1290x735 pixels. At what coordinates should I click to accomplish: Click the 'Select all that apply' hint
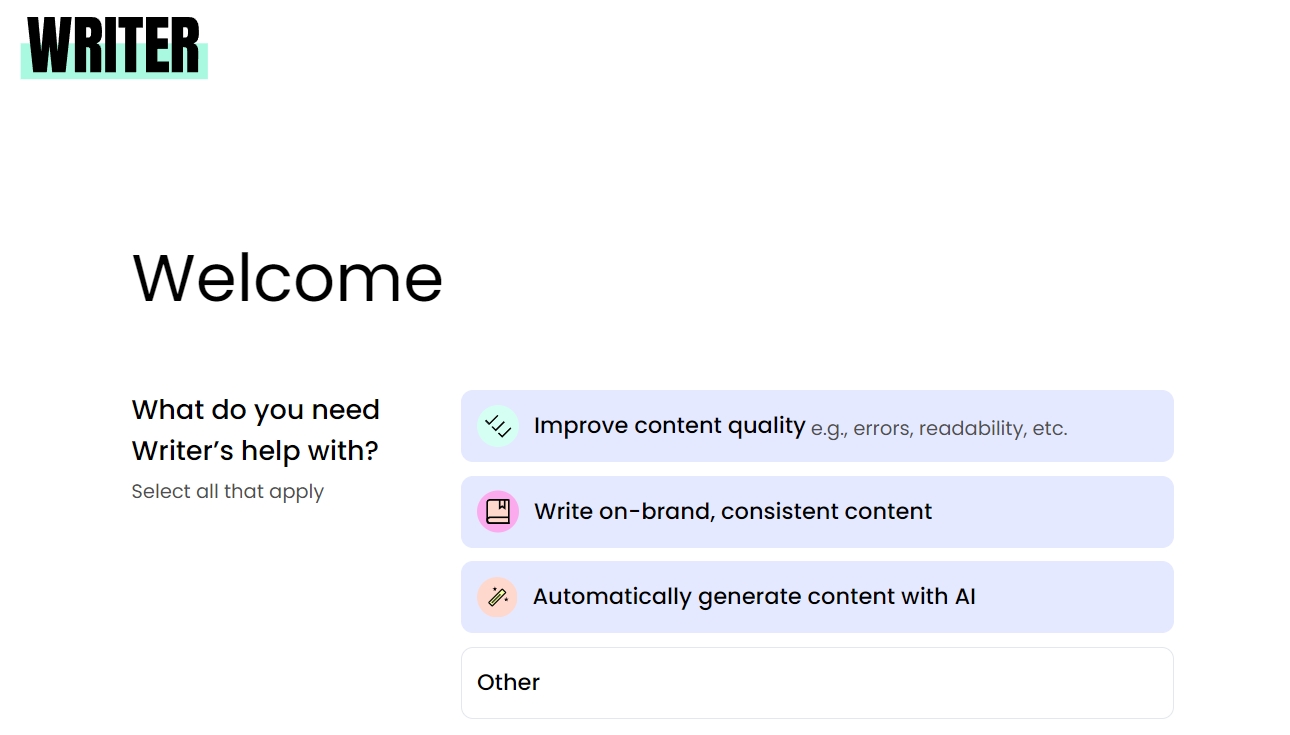(x=228, y=491)
